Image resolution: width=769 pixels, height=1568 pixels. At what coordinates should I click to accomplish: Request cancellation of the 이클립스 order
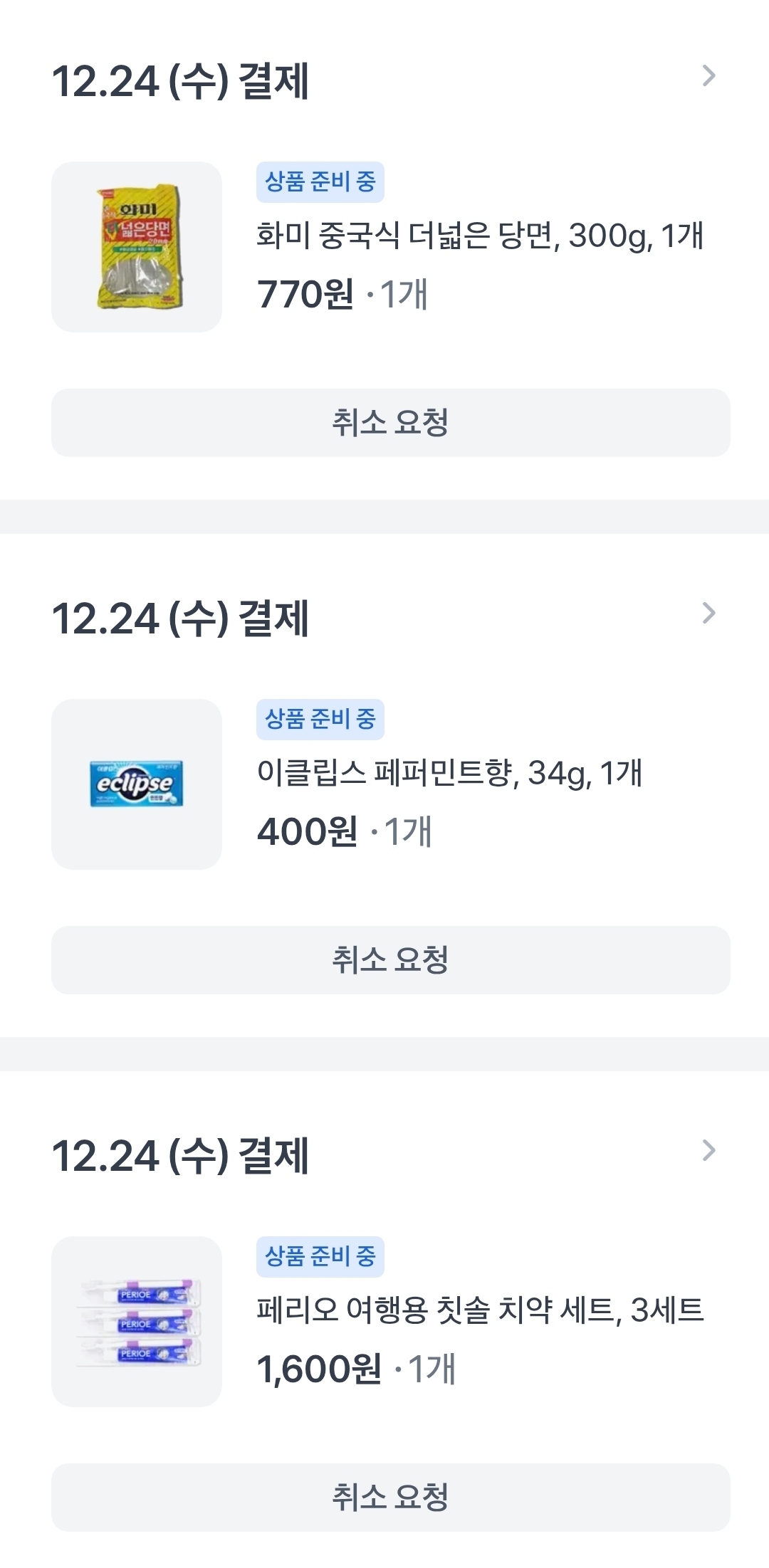pyautogui.click(x=390, y=960)
